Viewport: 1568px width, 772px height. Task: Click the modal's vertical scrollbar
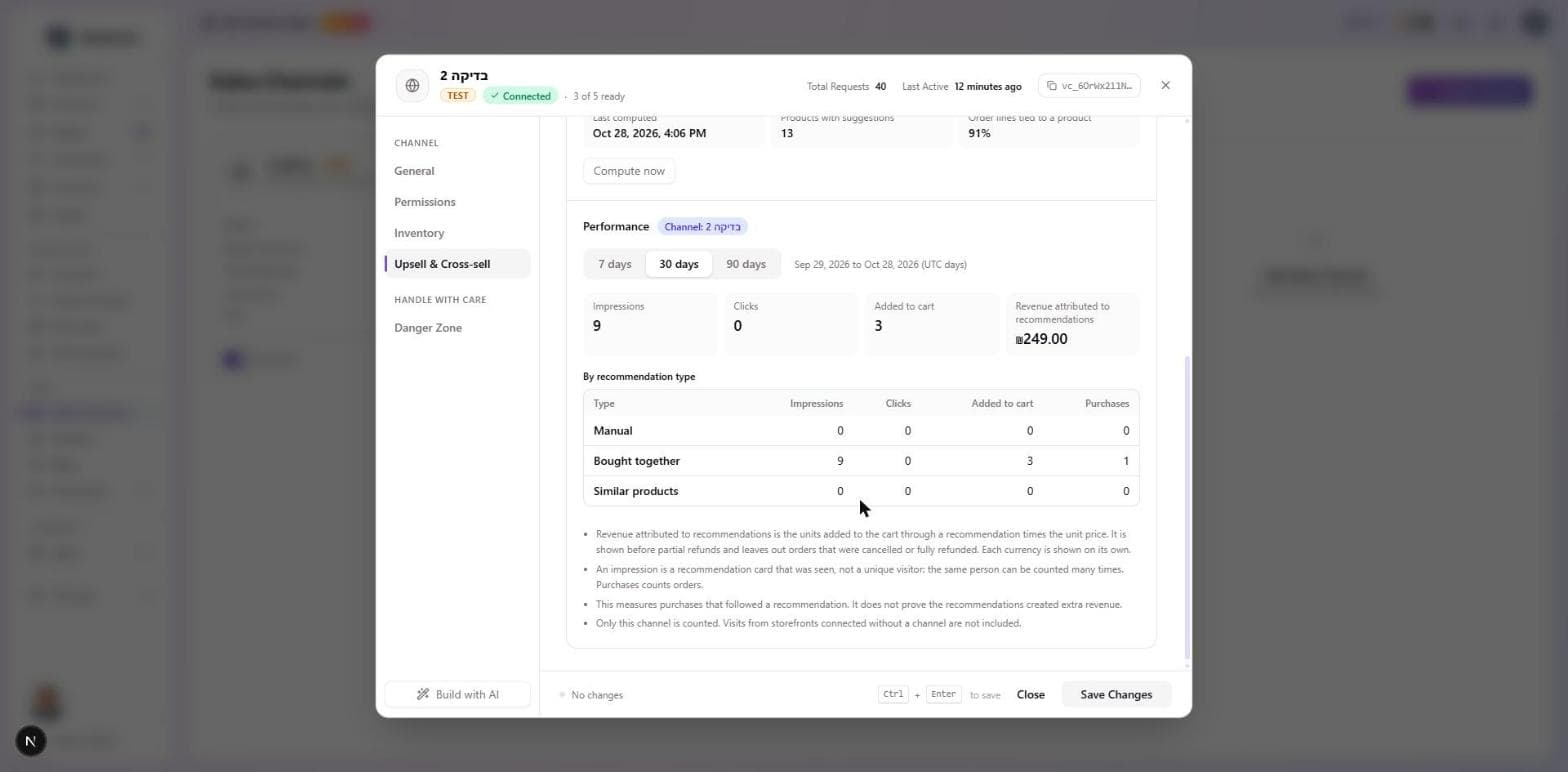(1187, 507)
